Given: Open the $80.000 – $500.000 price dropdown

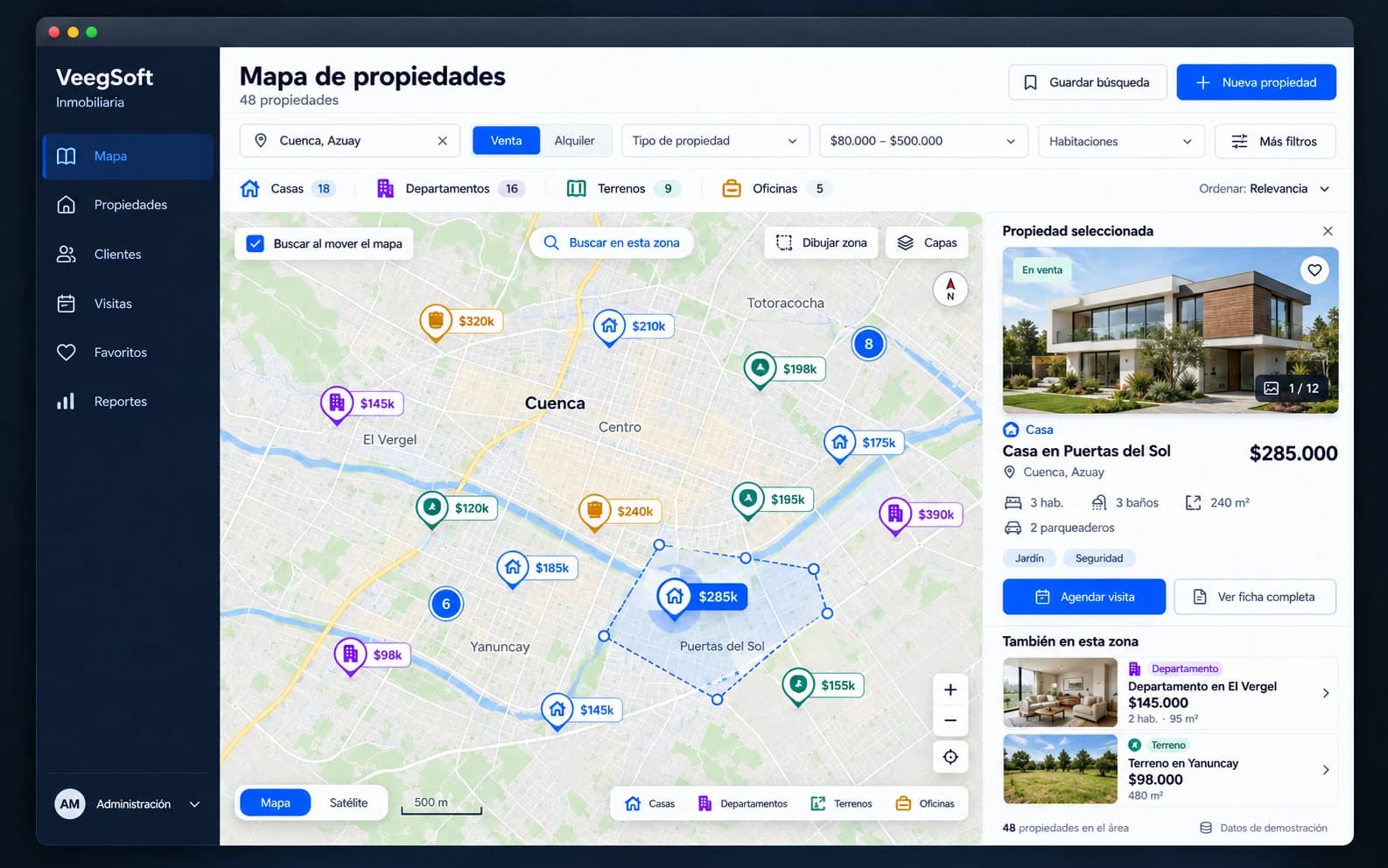Looking at the screenshot, I should [x=922, y=141].
